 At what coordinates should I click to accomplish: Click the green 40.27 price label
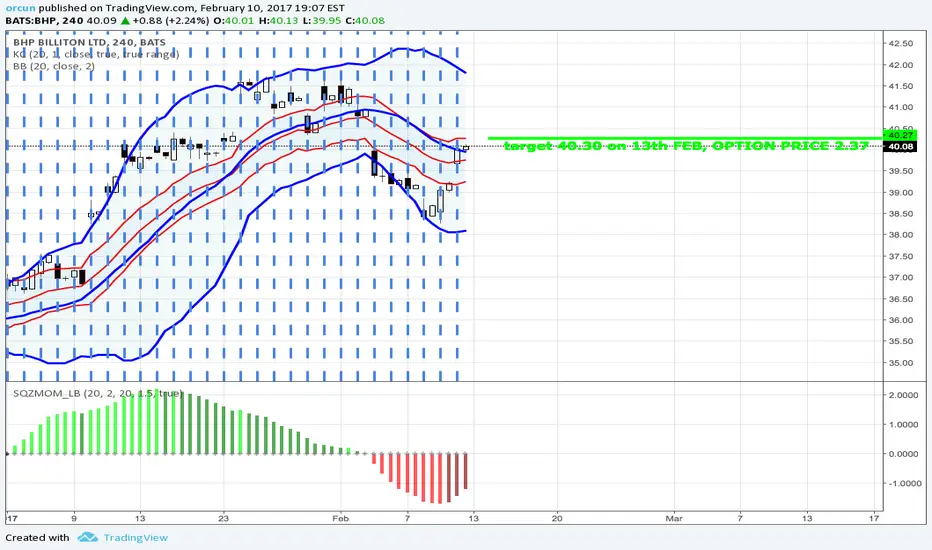click(x=900, y=136)
